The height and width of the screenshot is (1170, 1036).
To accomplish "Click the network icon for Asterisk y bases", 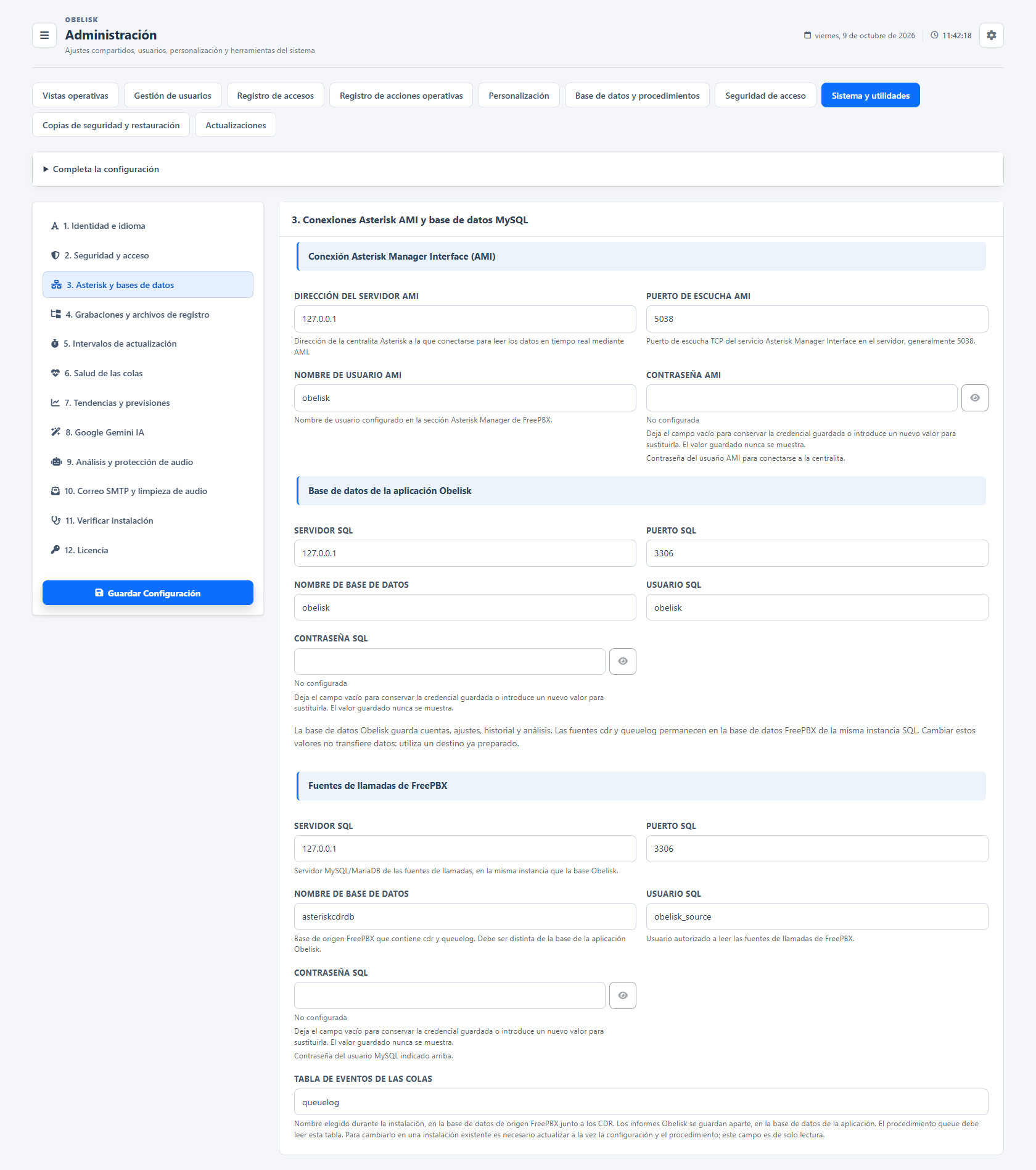I will pyautogui.click(x=57, y=285).
